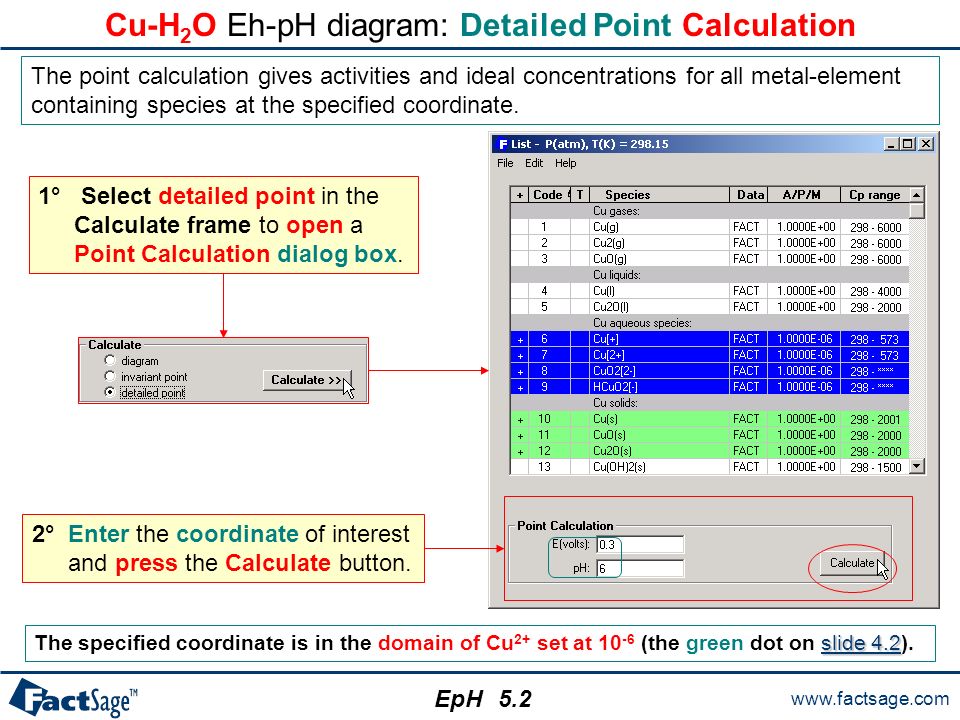Toggle the + mark for HCuO2[-] row
The image size is (960, 720).
tap(520, 387)
